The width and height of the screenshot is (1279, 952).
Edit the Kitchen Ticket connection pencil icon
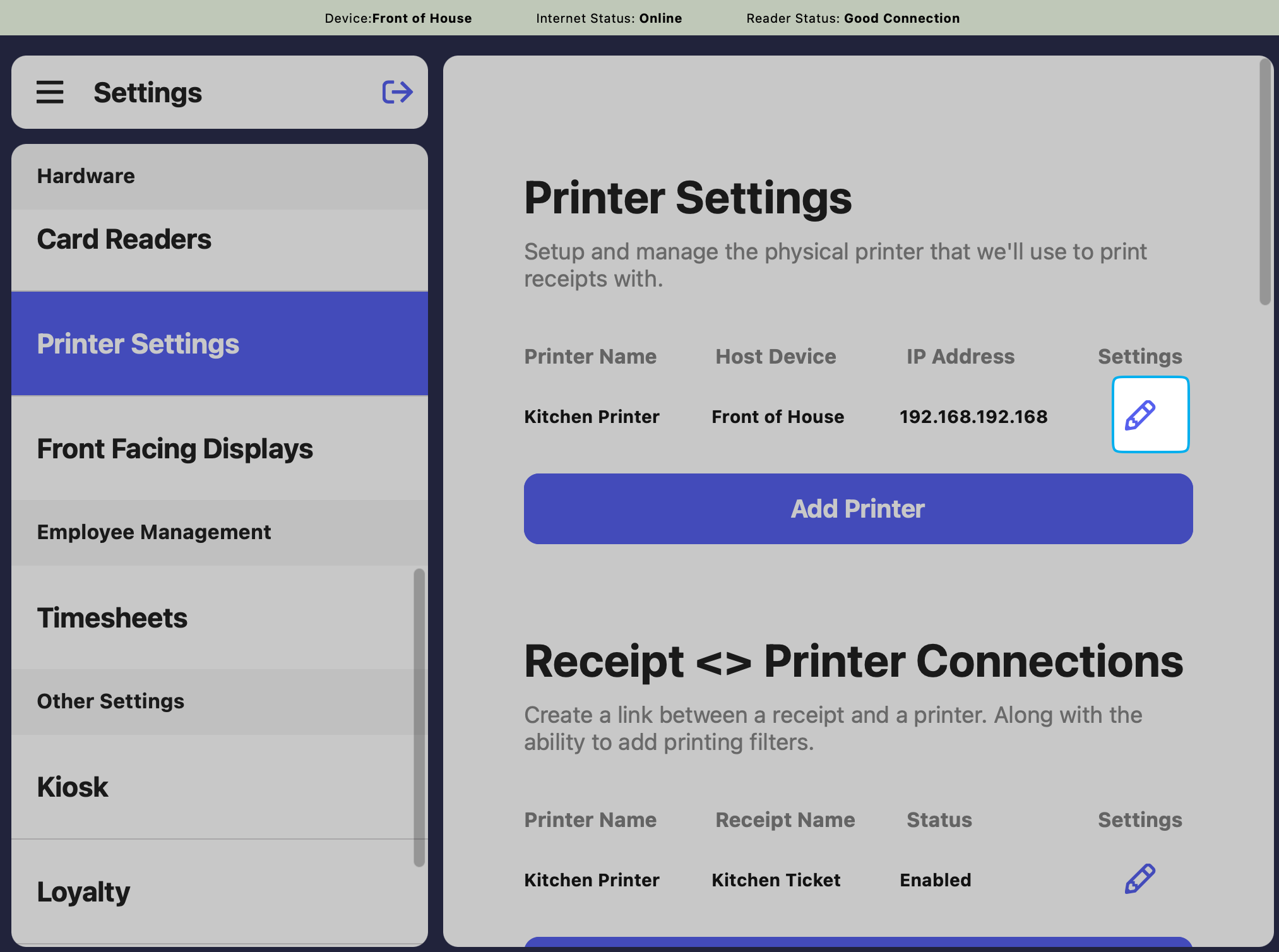pyautogui.click(x=1139, y=879)
